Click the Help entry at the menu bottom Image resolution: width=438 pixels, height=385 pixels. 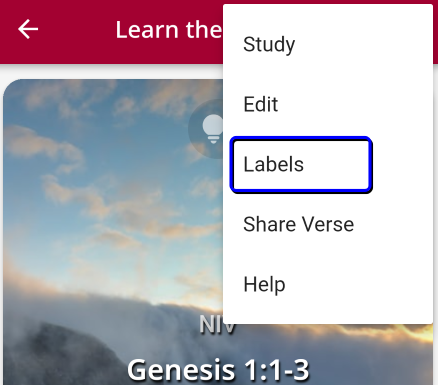(x=264, y=285)
